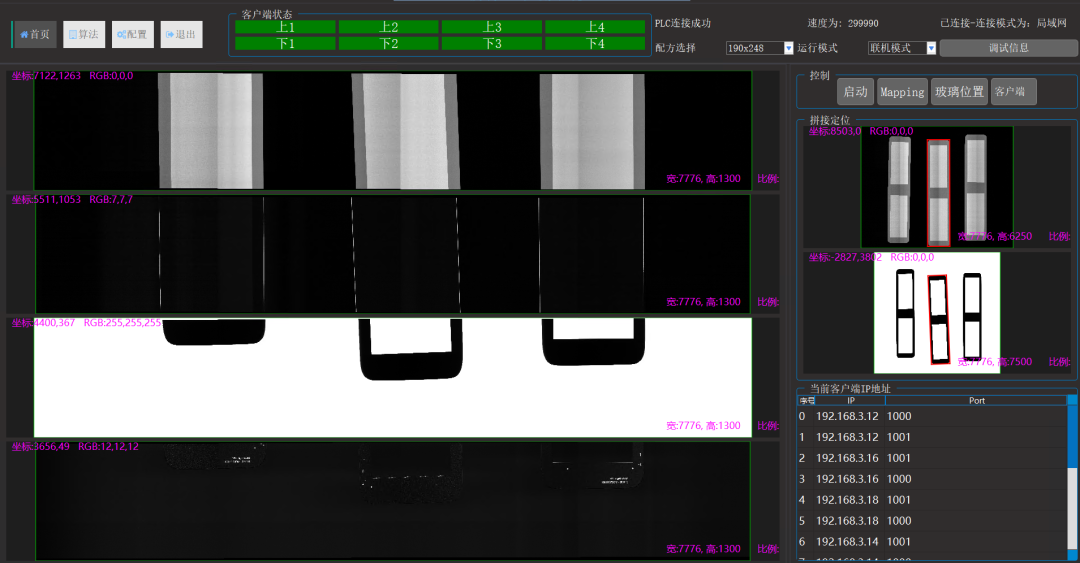Click the 序号 index column header

point(807,400)
